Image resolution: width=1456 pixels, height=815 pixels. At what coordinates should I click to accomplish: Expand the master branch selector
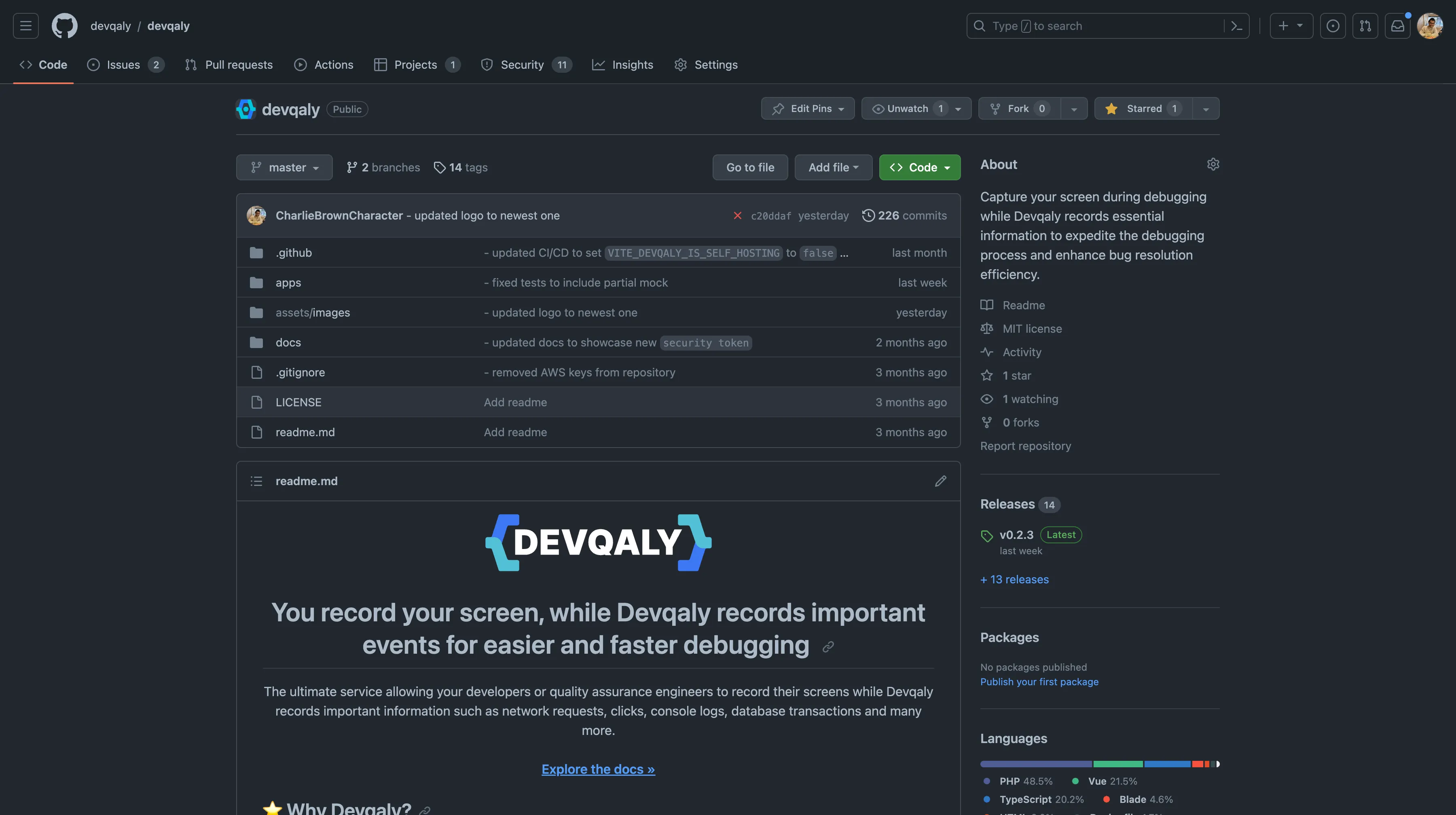click(x=284, y=167)
